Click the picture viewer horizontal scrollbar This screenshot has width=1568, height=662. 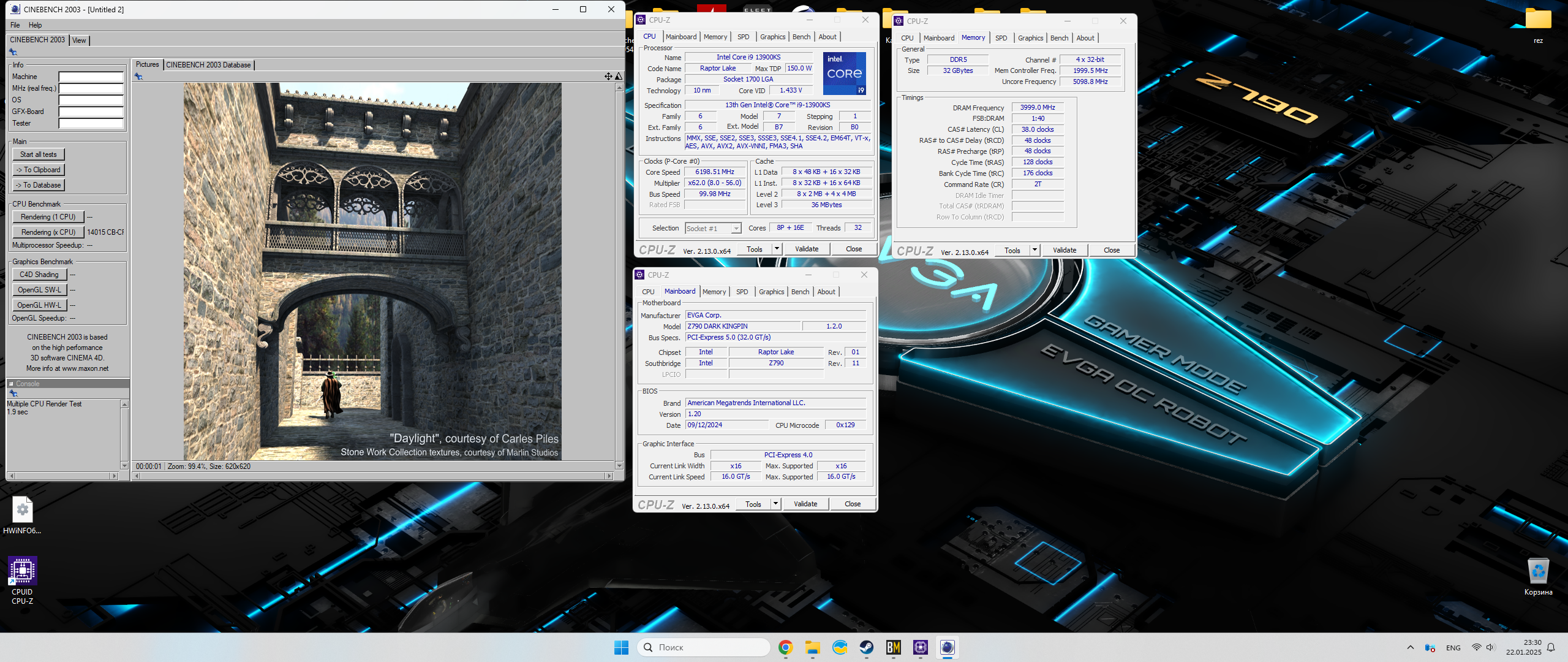373,476
